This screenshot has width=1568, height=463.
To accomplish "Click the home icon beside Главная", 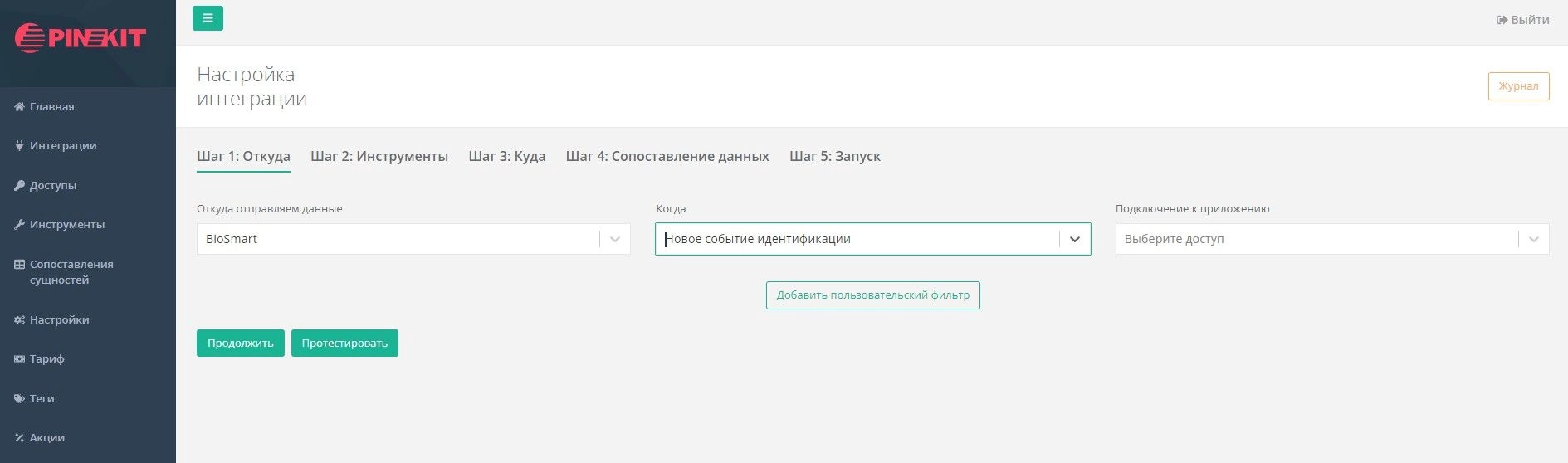I will pyautogui.click(x=19, y=107).
